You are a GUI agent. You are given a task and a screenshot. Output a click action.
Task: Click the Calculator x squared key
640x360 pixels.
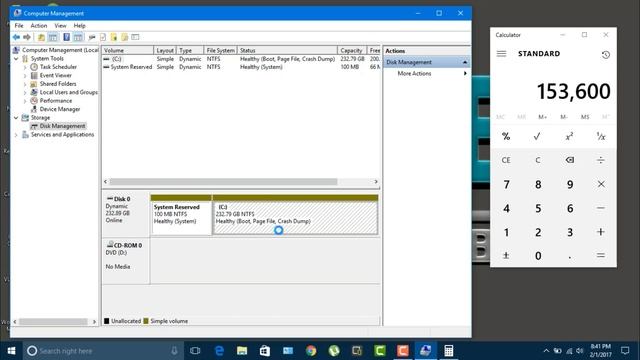569,136
